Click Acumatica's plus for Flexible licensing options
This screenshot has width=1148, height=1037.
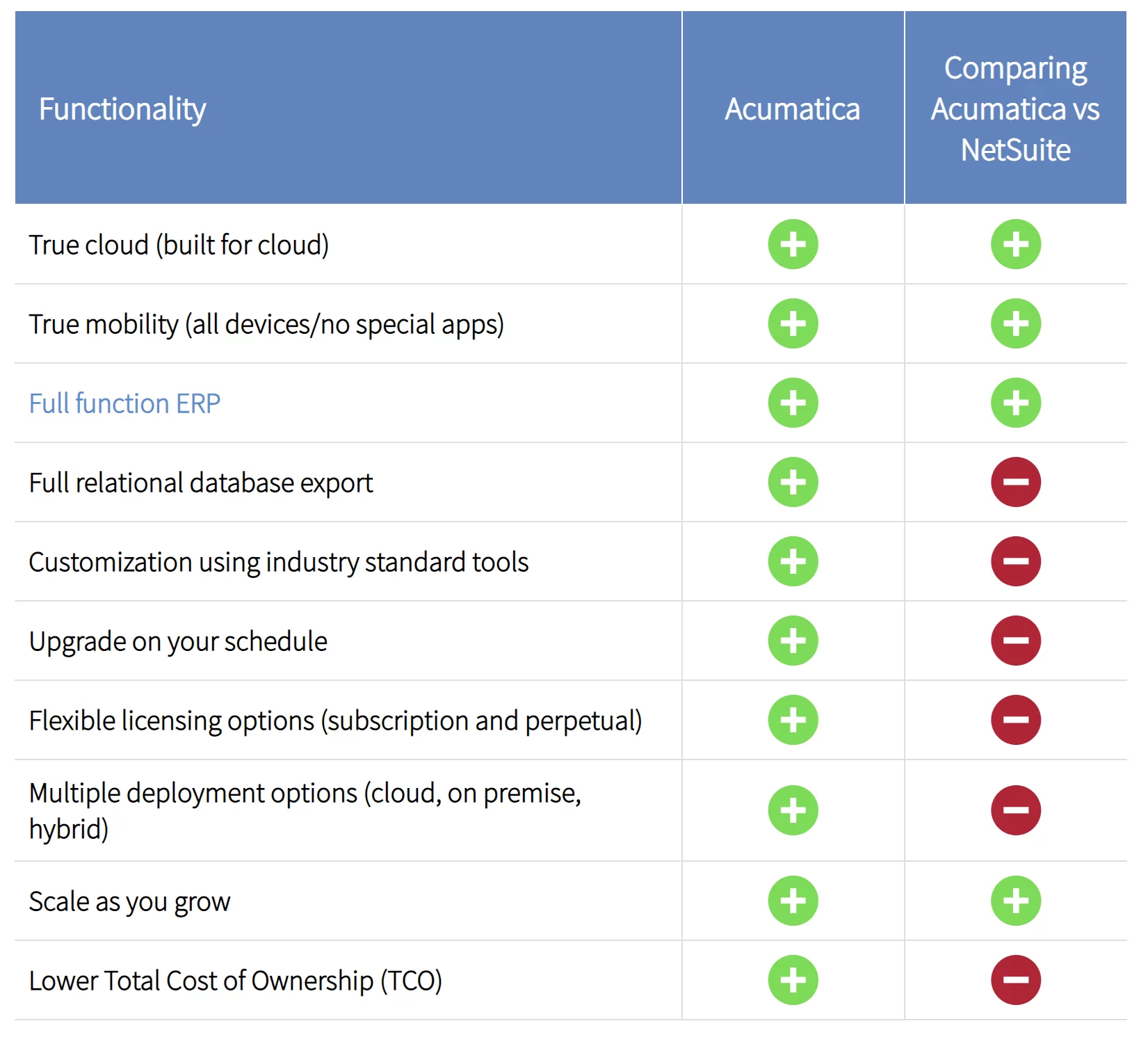(x=793, y=720)
